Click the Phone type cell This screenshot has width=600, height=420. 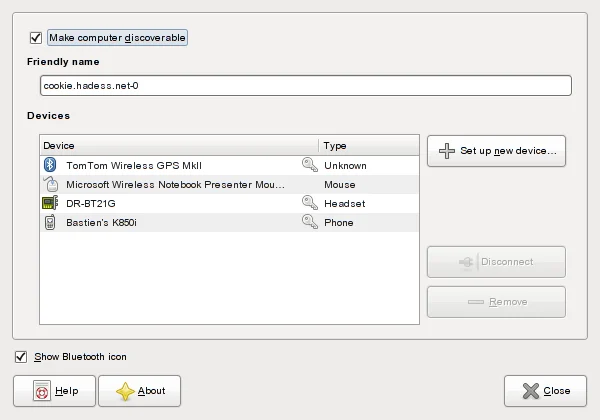[339, 223]
